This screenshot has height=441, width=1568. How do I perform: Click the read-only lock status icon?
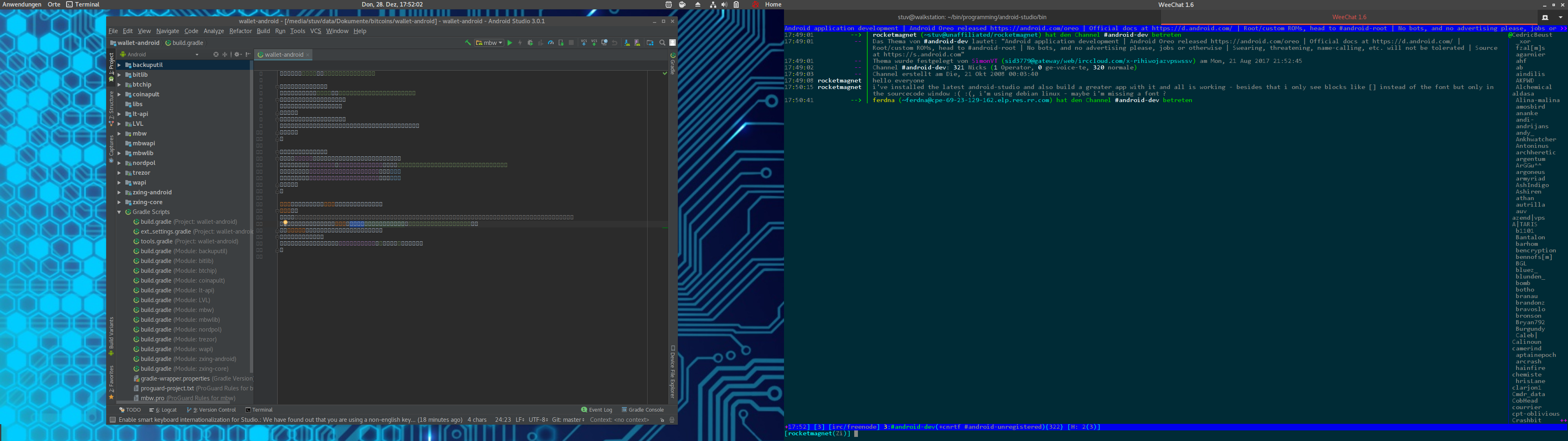662,420
